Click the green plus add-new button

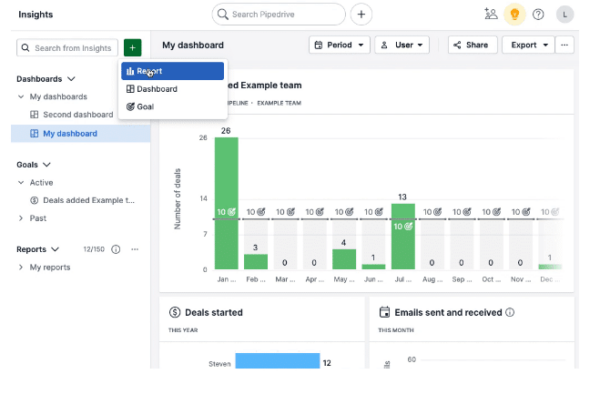(132, 48)
